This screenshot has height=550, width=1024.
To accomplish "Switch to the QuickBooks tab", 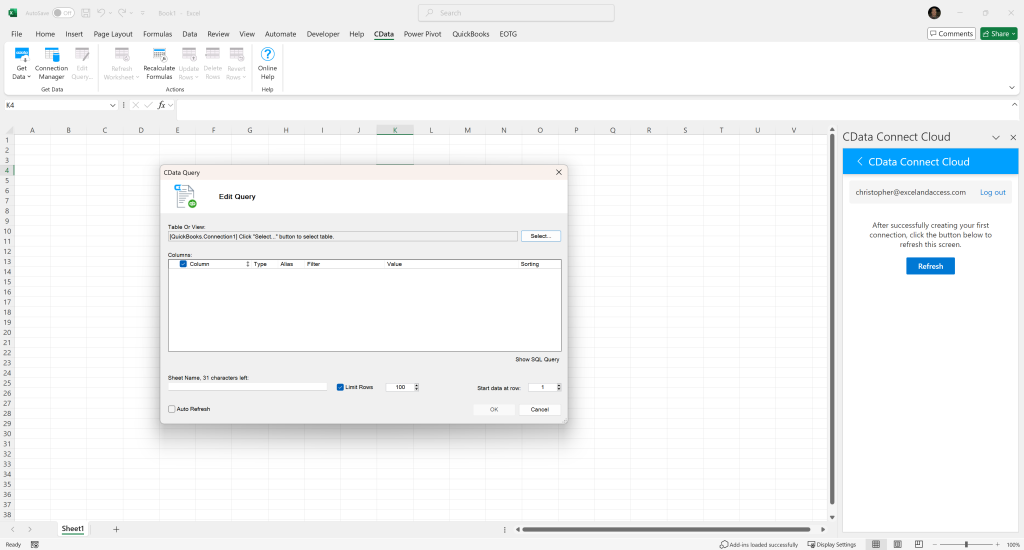I will coord(471,34).
